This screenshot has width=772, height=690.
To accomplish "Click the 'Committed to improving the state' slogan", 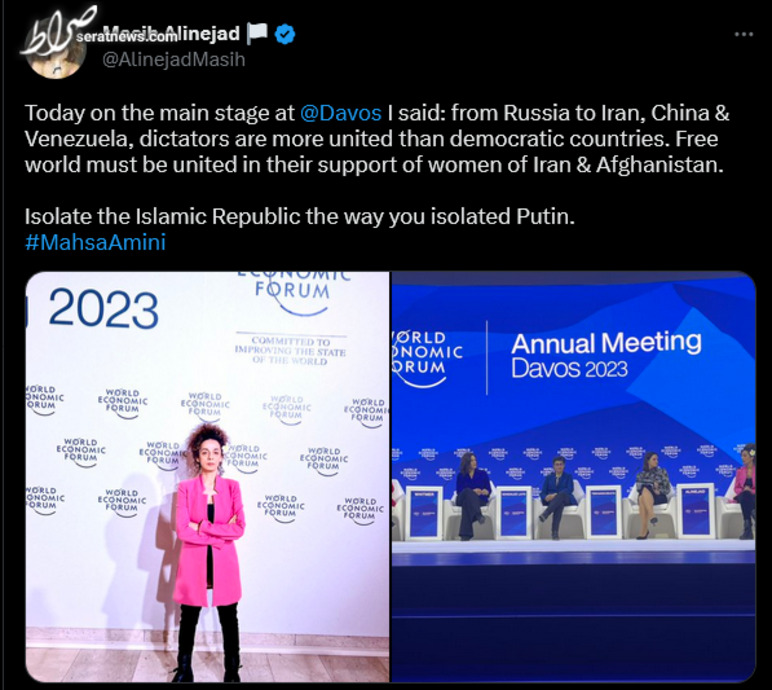I will point(290,351).
